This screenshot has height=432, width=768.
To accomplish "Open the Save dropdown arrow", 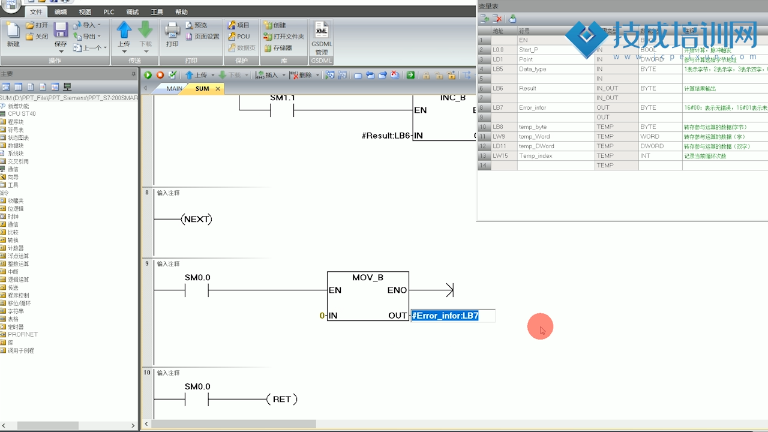I will coord(61,51).
